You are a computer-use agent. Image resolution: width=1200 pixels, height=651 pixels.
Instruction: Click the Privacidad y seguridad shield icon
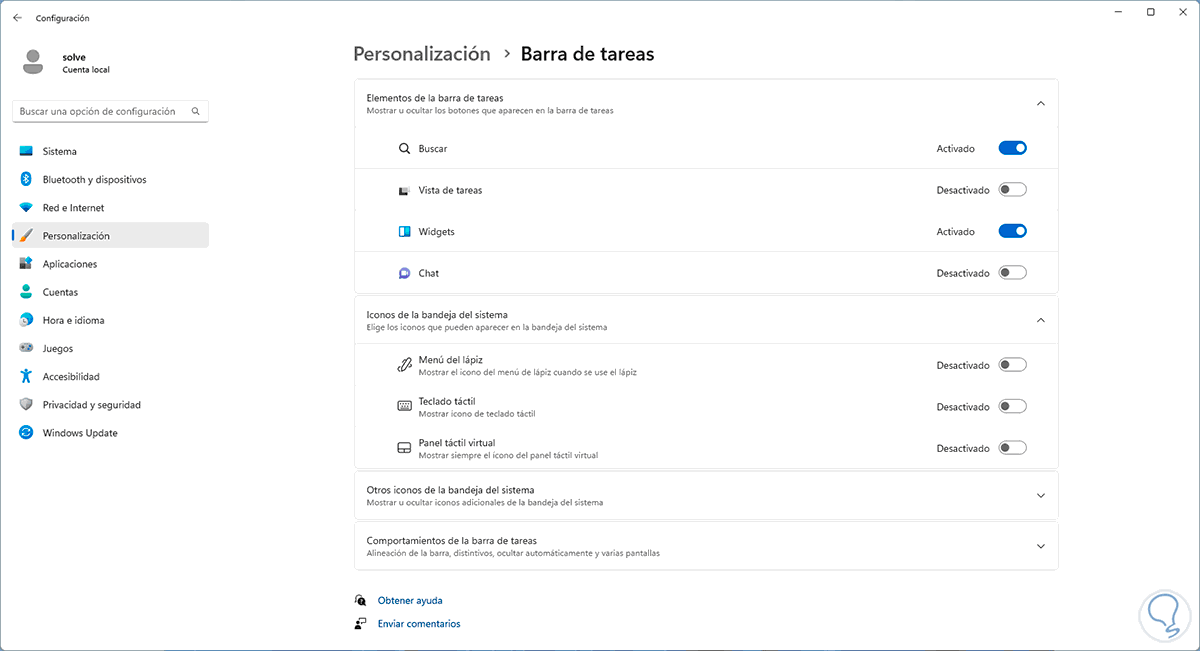[25, 405]
